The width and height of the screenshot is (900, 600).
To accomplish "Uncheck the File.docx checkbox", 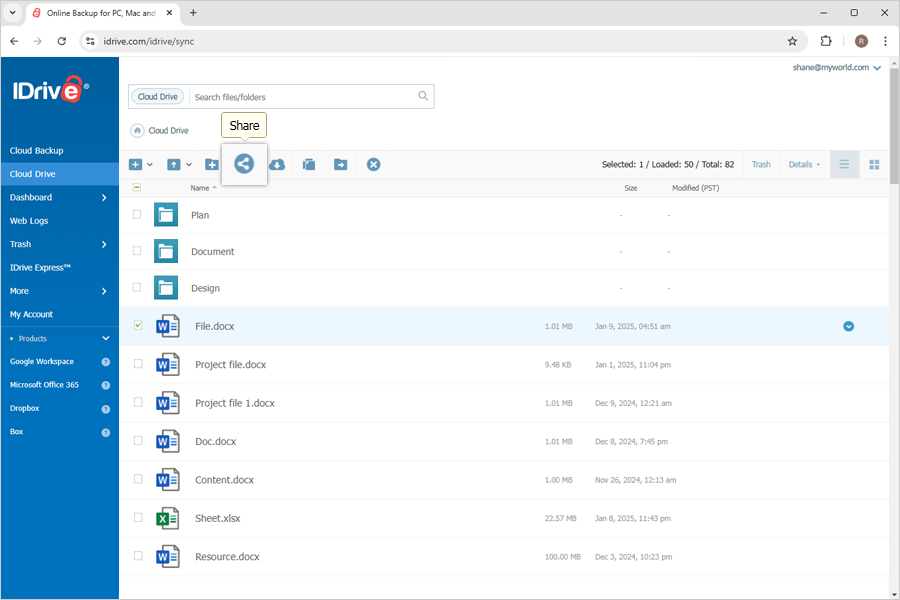I will tap(138, 326).
